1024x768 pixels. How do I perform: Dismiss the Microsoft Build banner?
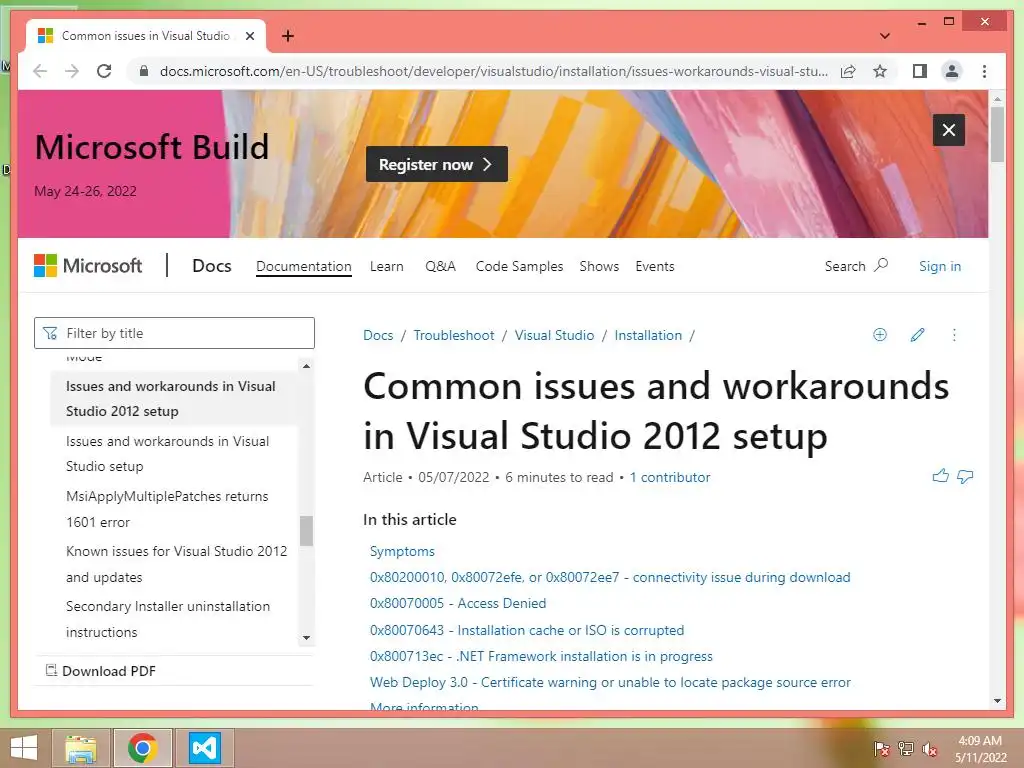(x=948, y=130)
